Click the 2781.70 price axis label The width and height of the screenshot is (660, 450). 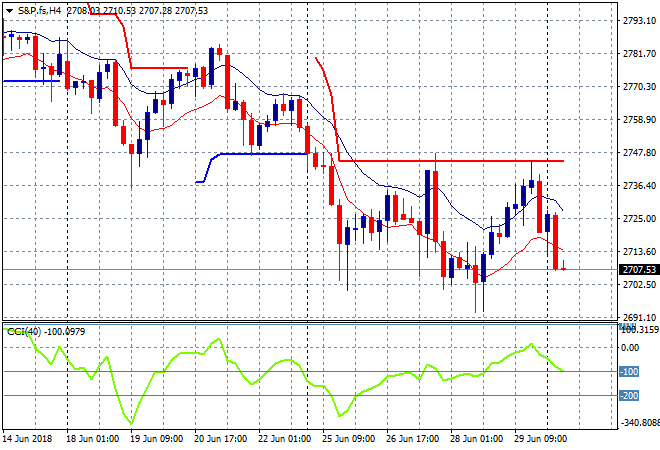coord(639,53)
